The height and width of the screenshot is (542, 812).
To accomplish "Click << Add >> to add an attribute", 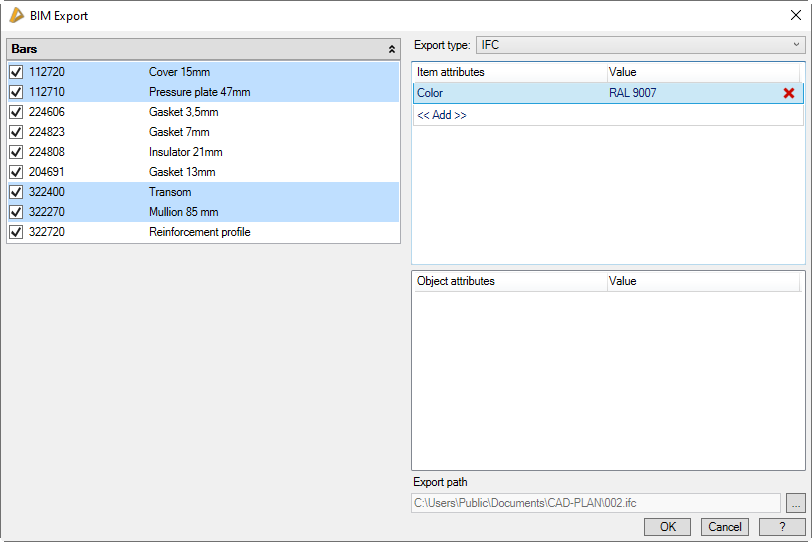I will tap(442, 115).
